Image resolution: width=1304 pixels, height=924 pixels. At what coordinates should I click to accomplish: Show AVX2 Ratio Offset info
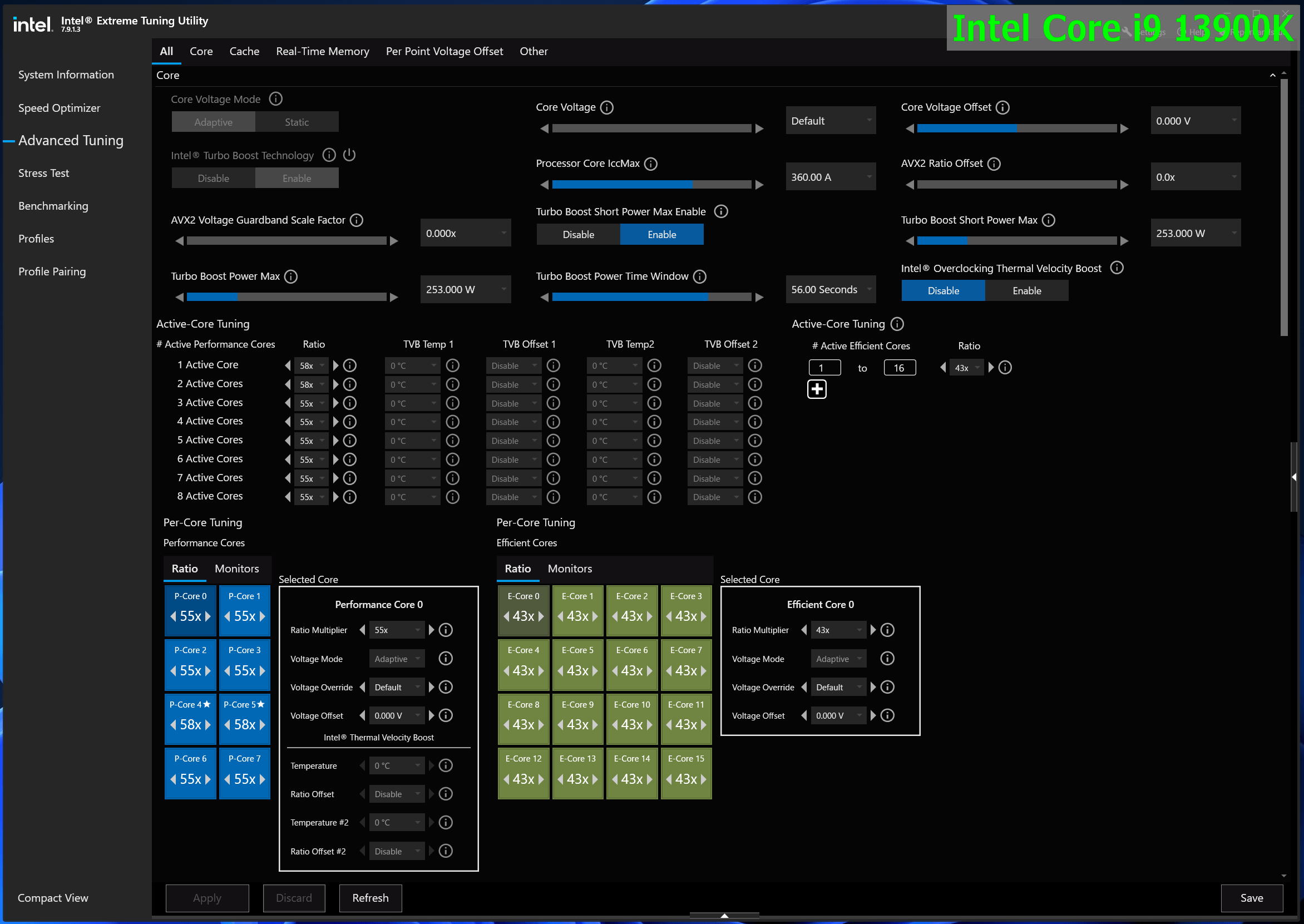coord(994,164)
